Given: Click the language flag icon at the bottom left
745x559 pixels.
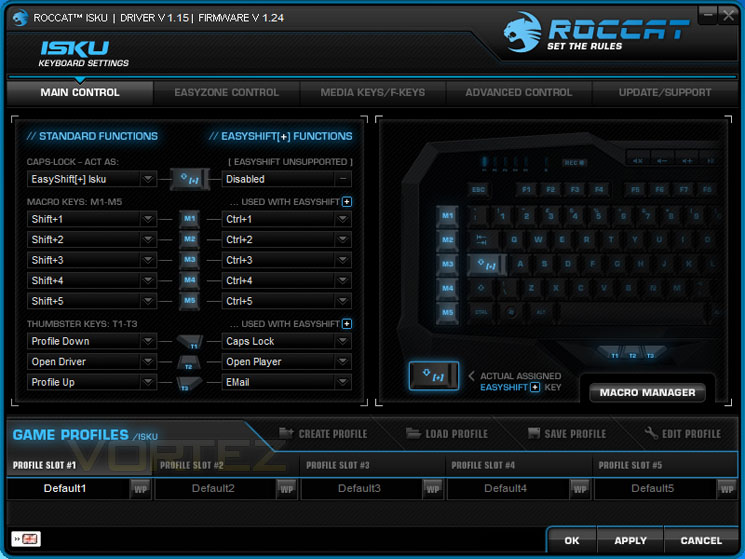Looking at the screenshot, I should [x=27, y=539].
